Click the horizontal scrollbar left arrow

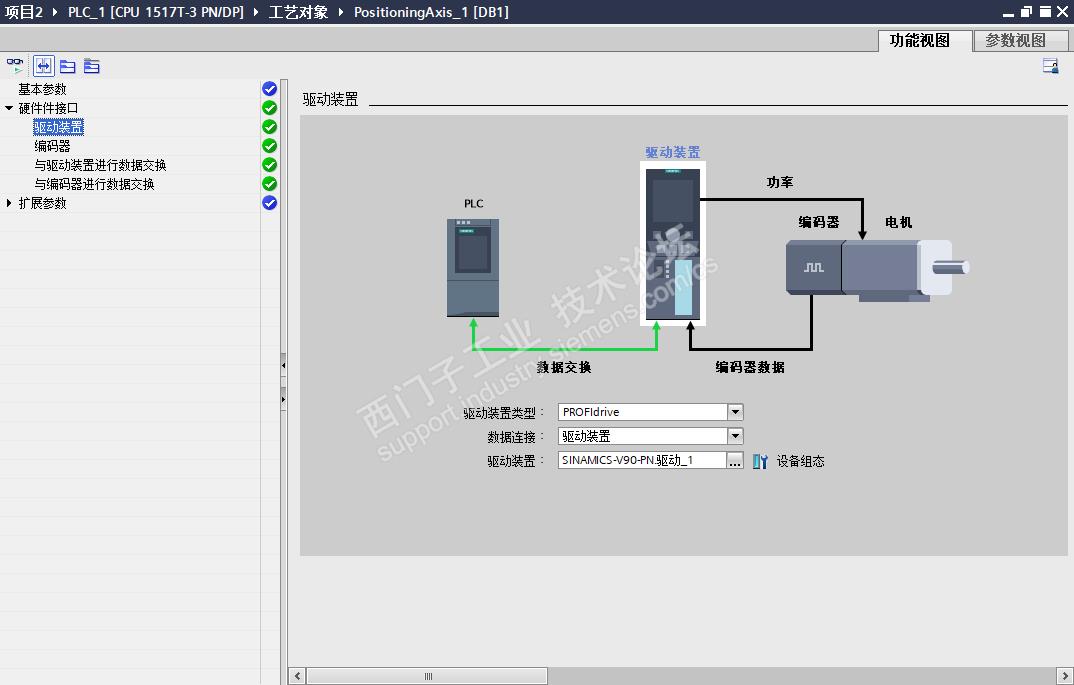[x=297, y=676]
